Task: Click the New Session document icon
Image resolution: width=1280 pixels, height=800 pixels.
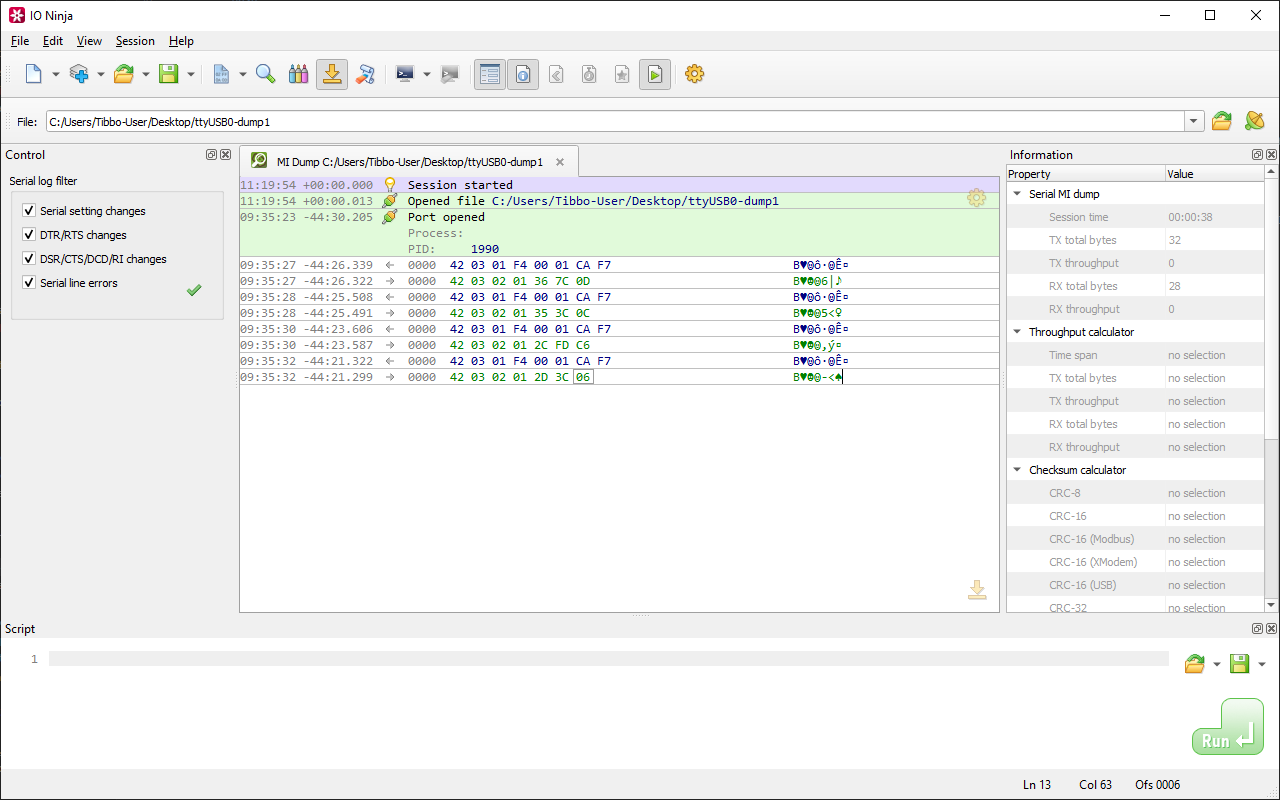Action: (33, 74)
